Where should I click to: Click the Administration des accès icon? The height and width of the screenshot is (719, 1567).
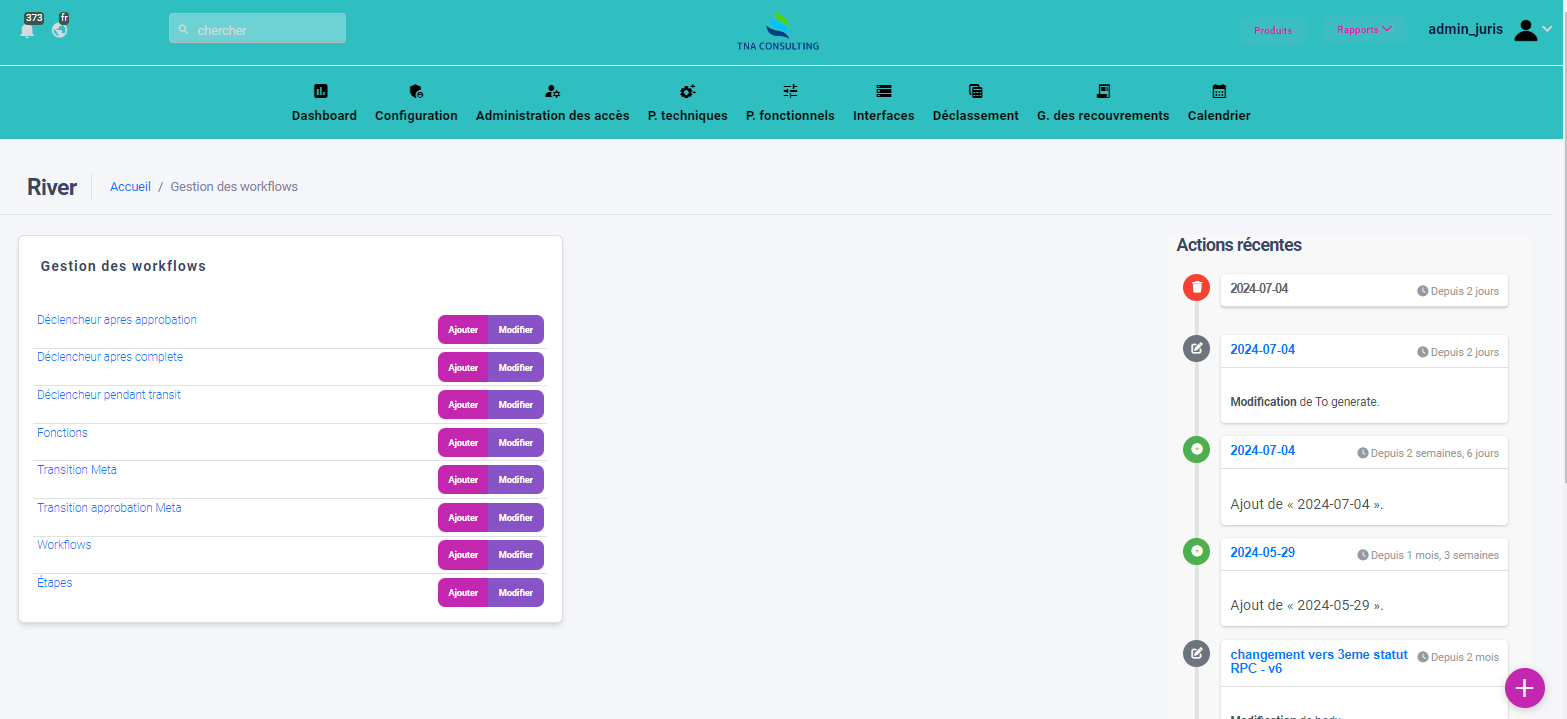click(x=552, y=91)
